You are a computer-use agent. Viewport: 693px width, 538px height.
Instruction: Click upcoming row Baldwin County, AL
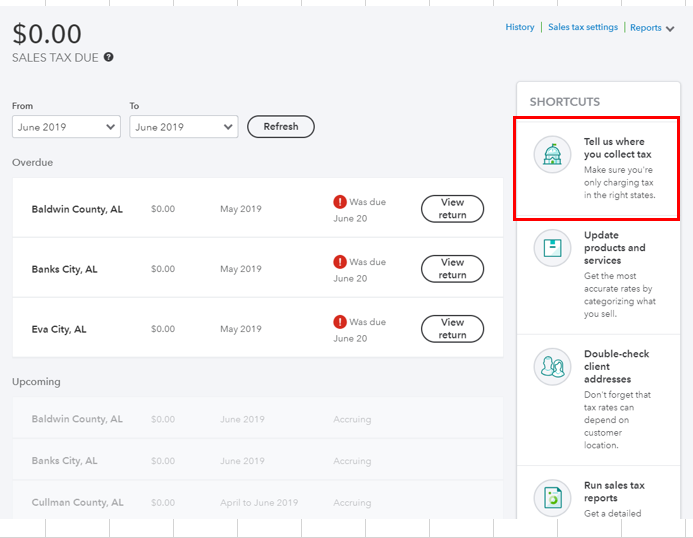coord(258,419)
